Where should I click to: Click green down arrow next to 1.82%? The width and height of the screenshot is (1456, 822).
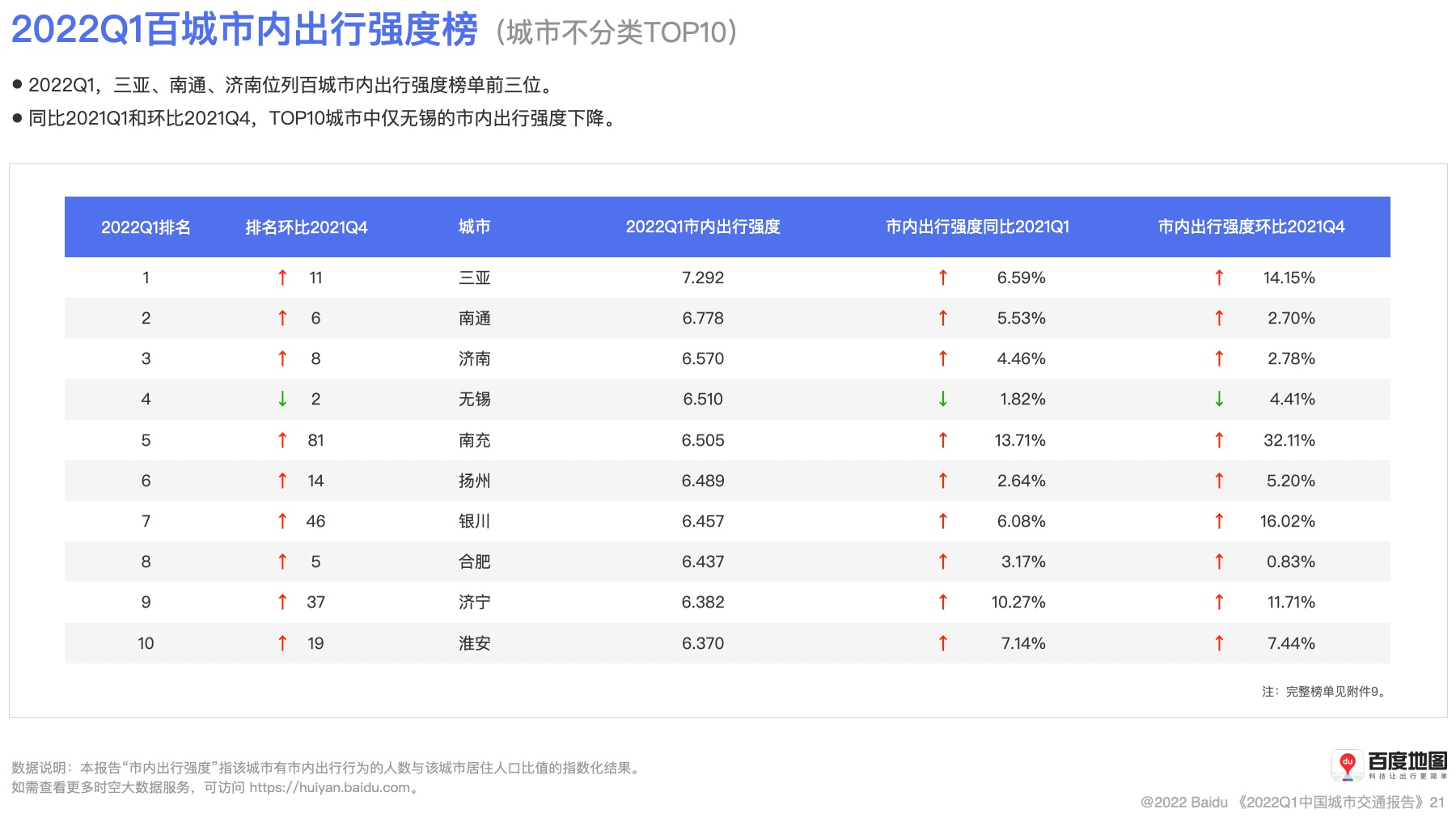(943, 399)
